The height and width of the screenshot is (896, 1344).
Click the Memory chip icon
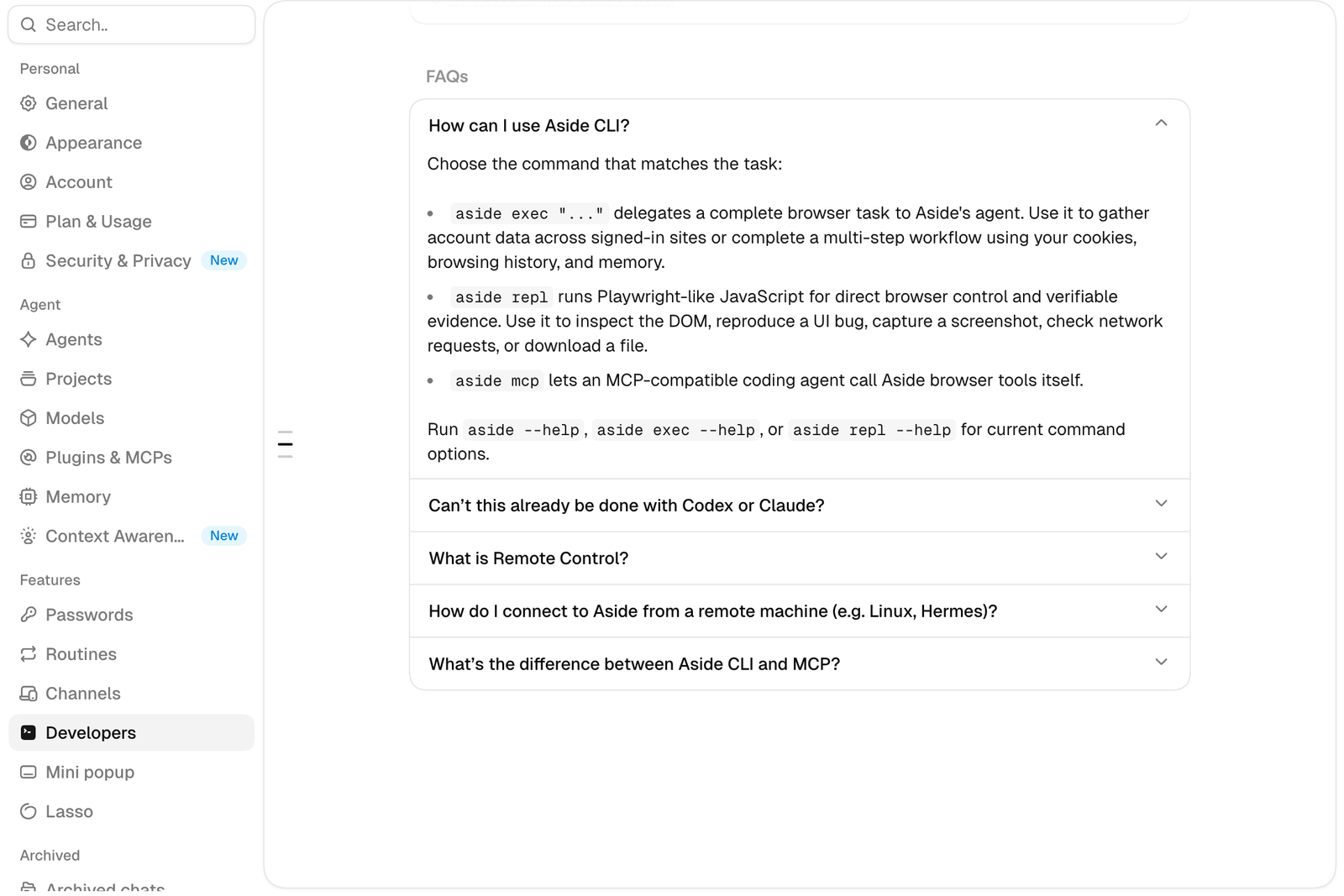pos(29,497)
